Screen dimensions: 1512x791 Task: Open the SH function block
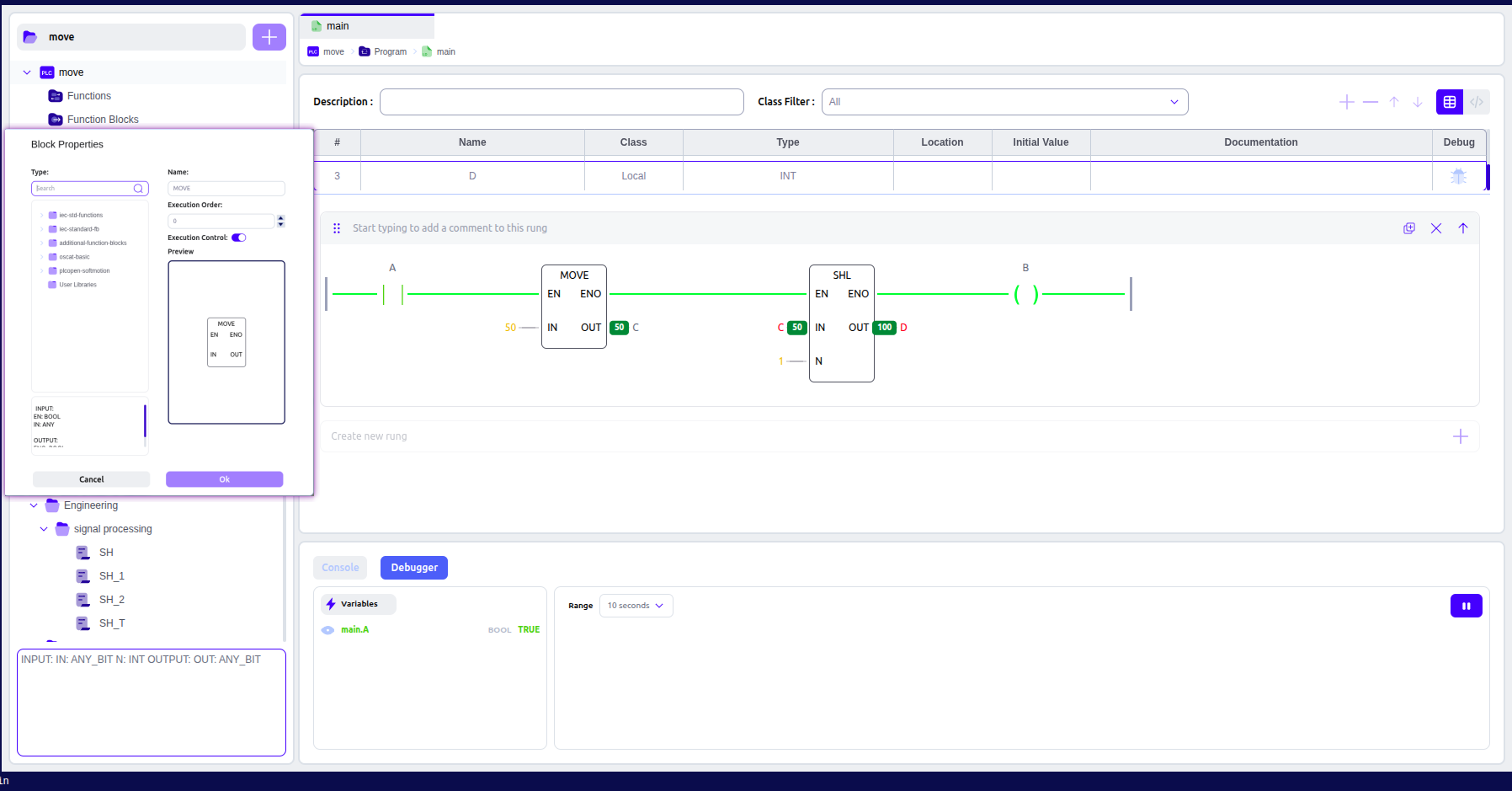[106, 553]
